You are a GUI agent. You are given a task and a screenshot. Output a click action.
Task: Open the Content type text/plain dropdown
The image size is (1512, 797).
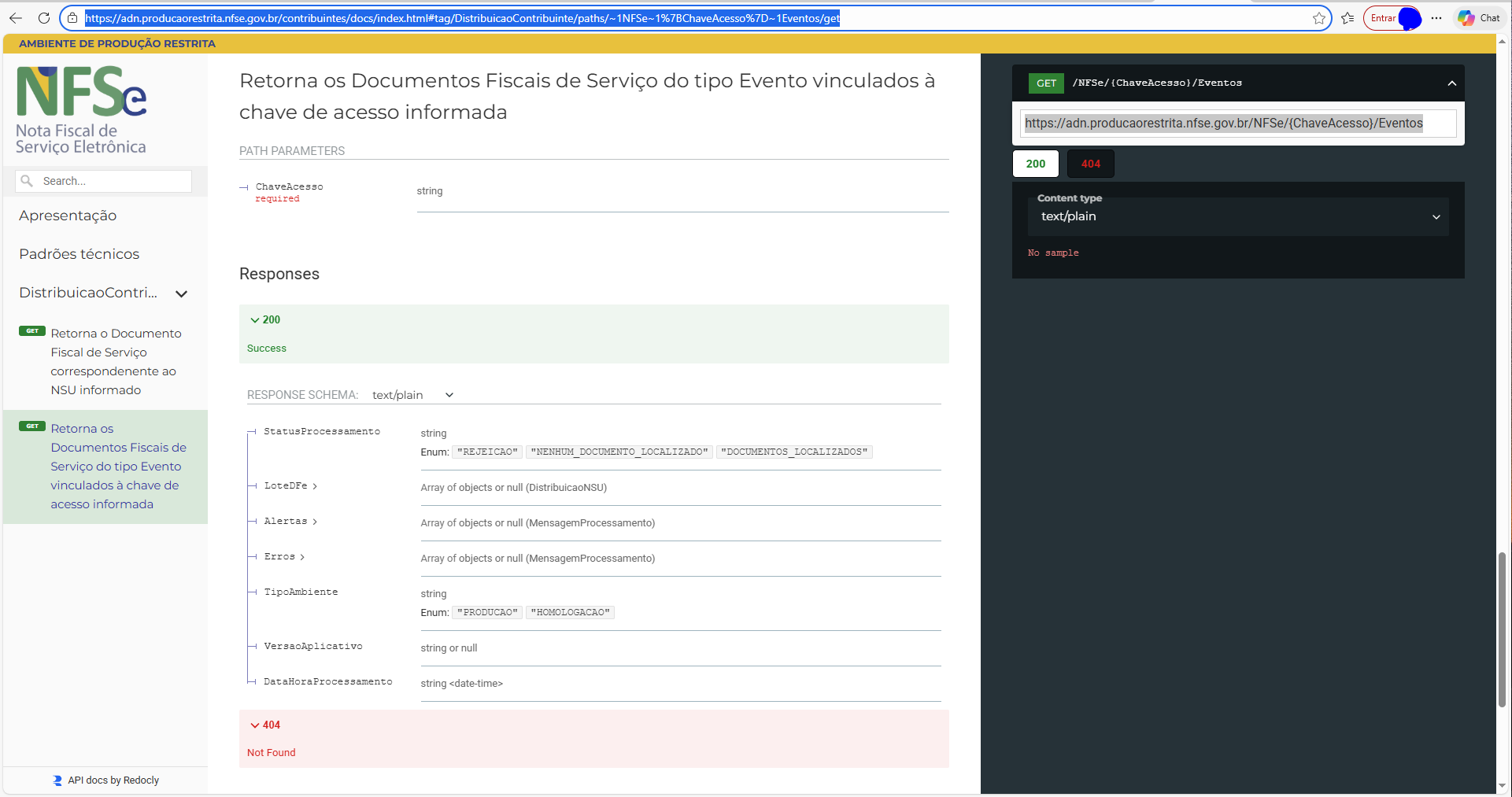click(1237, 216)
